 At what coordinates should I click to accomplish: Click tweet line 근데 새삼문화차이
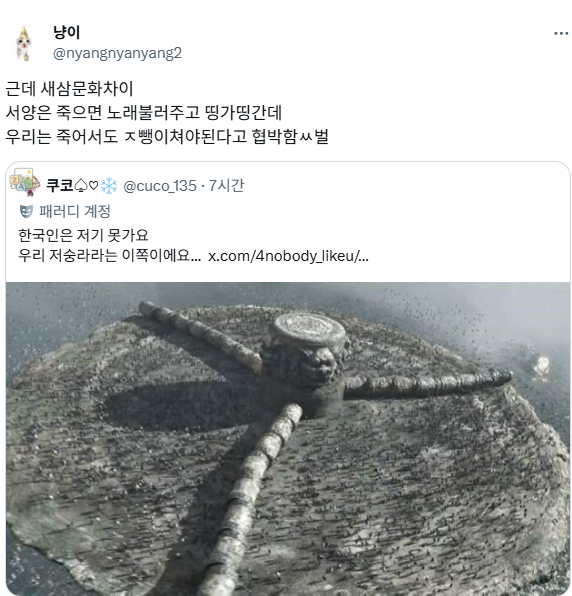pyautogui.click(x=69, y=89)
